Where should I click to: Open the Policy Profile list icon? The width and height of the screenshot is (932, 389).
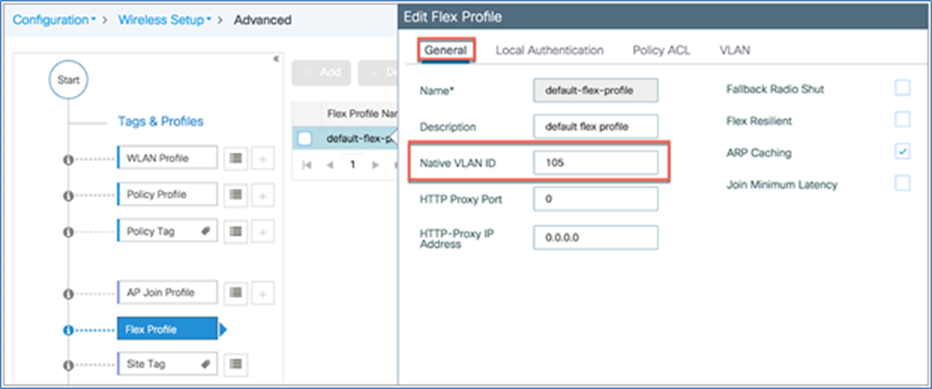pyautogui.click(x=235, y=194)
